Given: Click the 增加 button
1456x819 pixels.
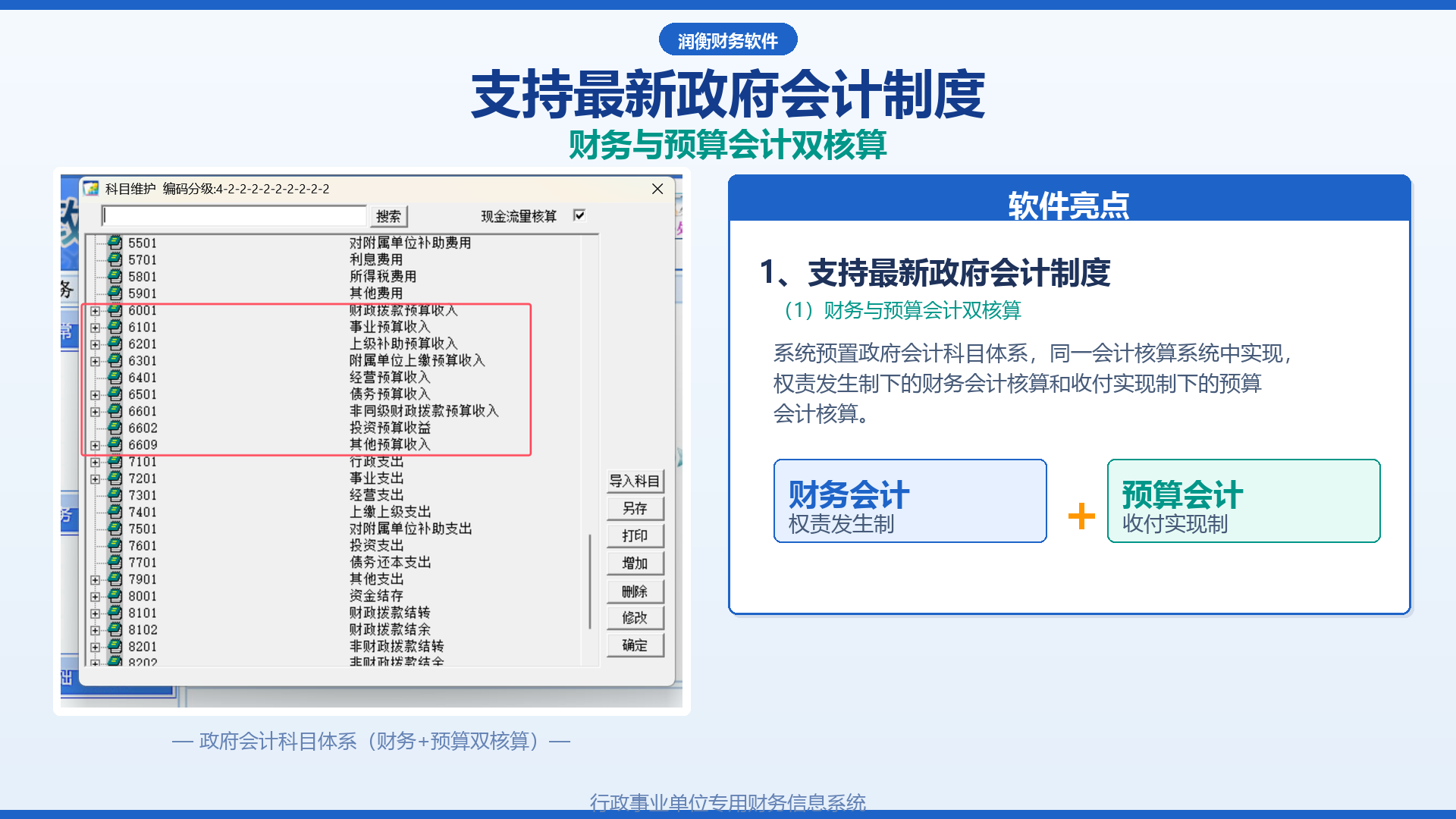Looking at the screenshot, I should pyautogui.click(x=635, y=563).
